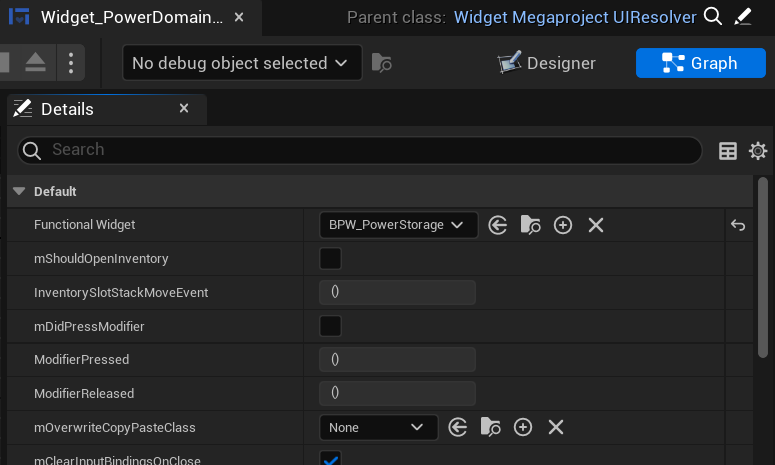Open the Functional Widget class dropdown

pyautogui.click(x=398, y=225)
